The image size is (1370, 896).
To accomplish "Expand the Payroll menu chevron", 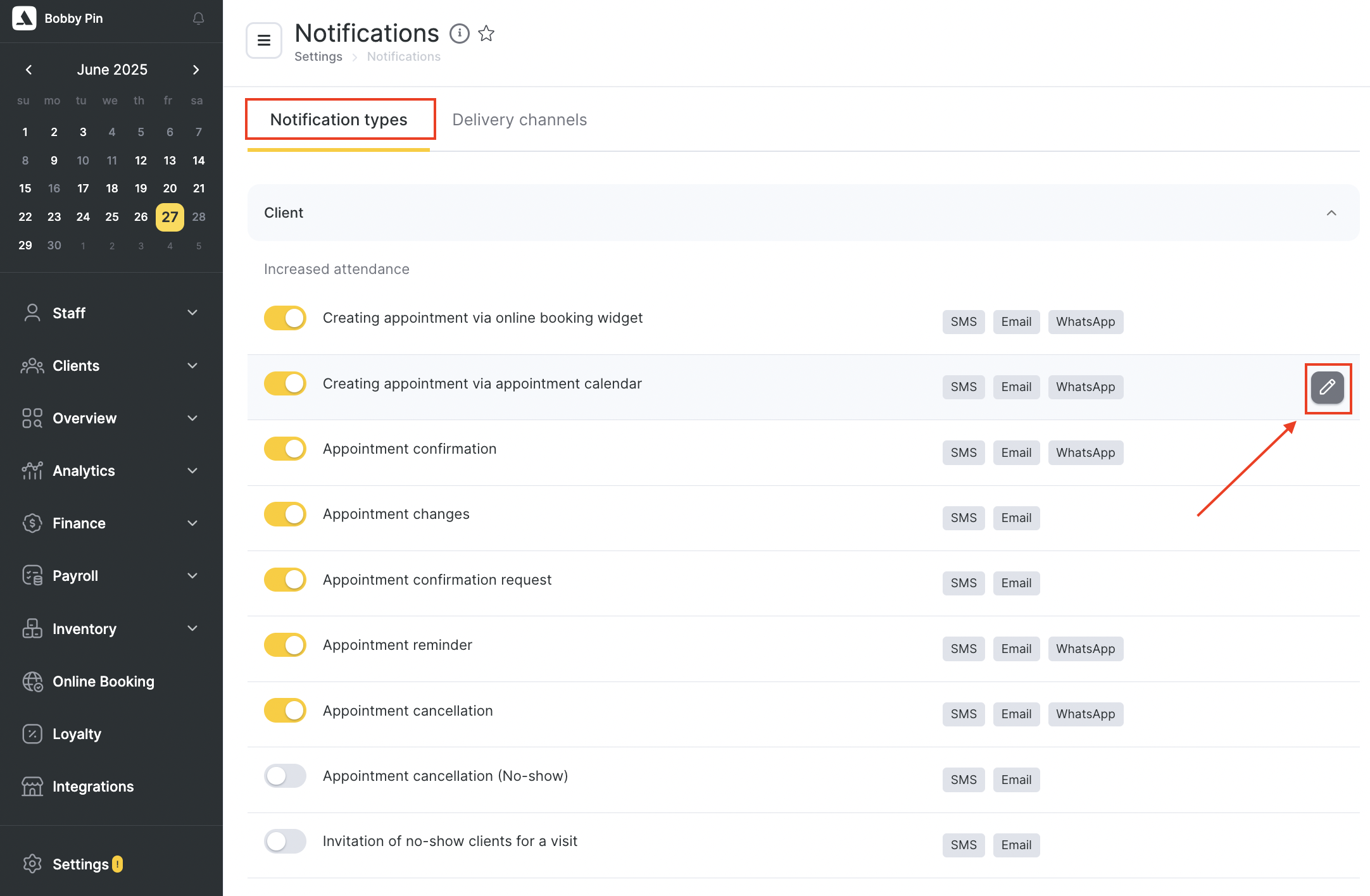I will tap(192, 576).
